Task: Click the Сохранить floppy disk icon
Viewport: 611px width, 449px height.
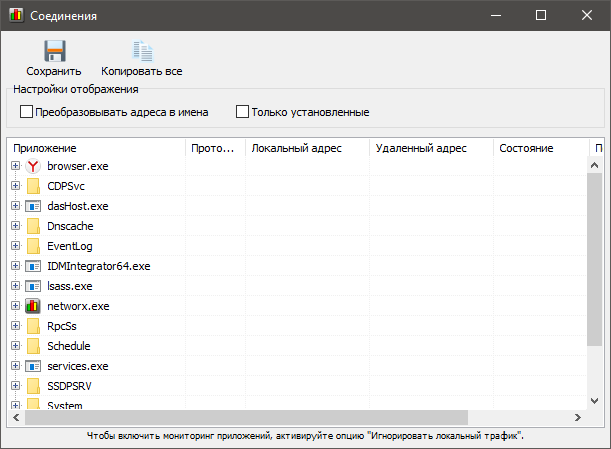Action: 55,51
